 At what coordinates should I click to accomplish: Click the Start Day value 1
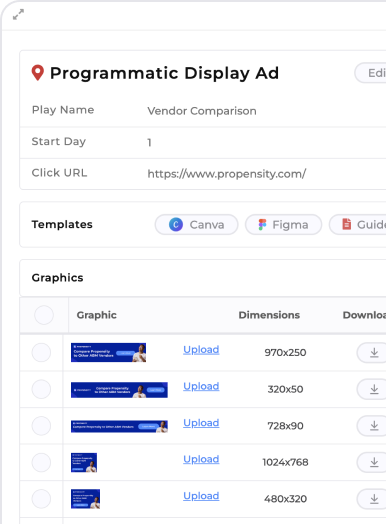[x=149, y=143]
